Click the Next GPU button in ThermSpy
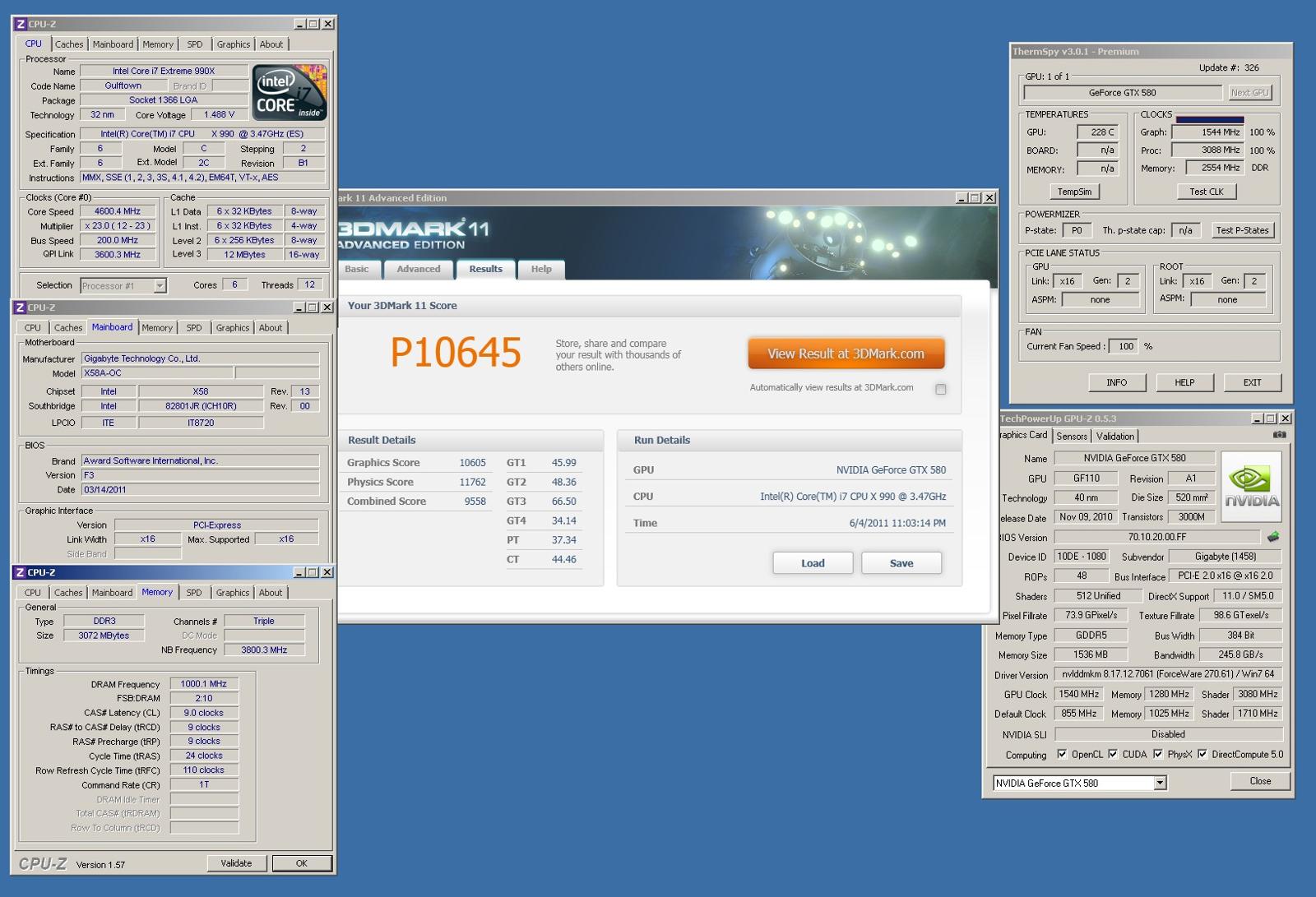The width and height of the screenshot is (1316, 897). [x=1250, y=93]
